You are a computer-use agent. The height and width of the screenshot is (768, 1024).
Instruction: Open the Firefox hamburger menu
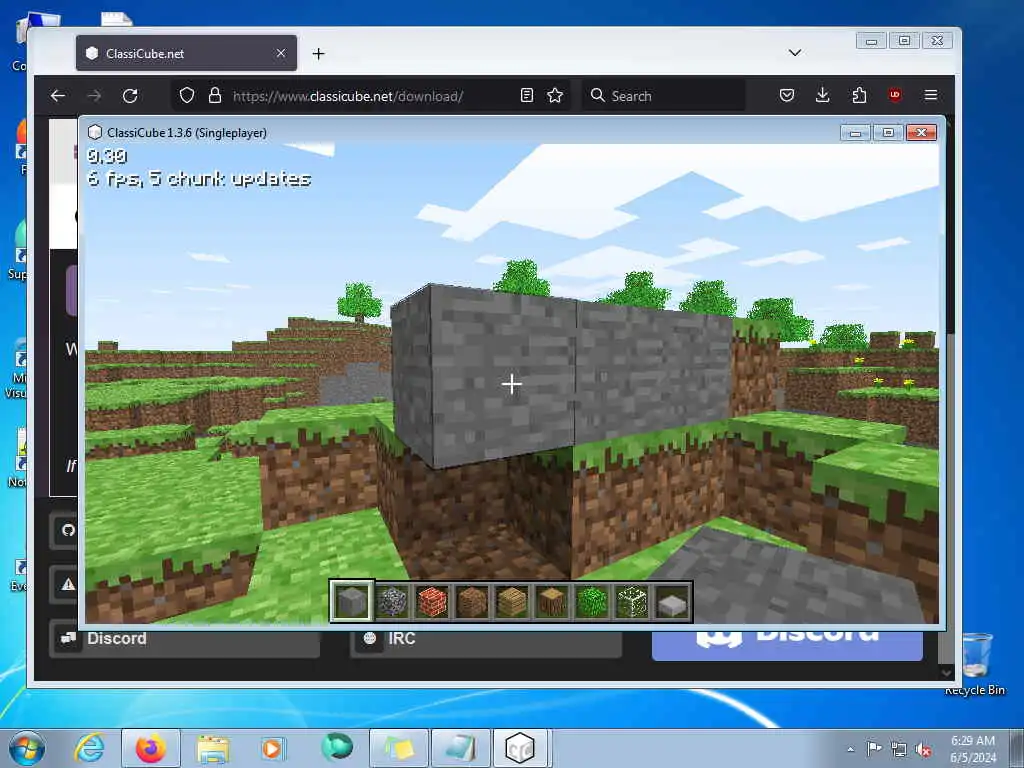[x=931, y=96]
